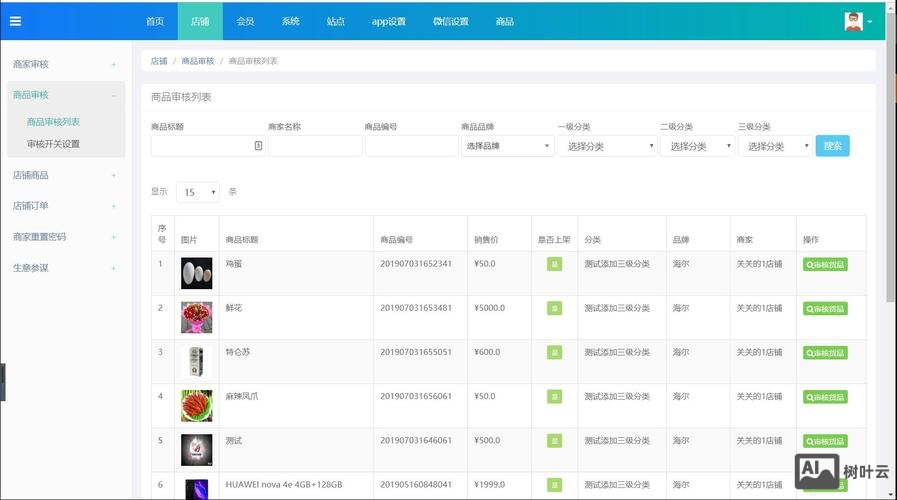The height and width of the screenshot is (500, 897).
Task: Click HUAWEI nova 4e 4GB+128GB title
Action: click(284, 485)
